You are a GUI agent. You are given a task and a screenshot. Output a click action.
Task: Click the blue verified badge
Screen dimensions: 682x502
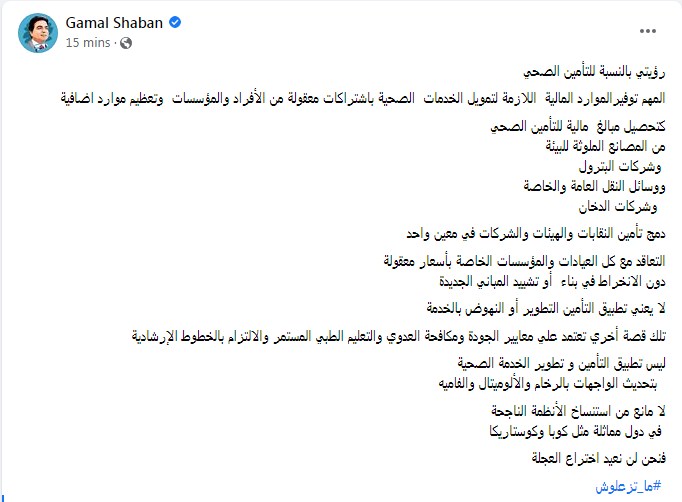[172, 23]
